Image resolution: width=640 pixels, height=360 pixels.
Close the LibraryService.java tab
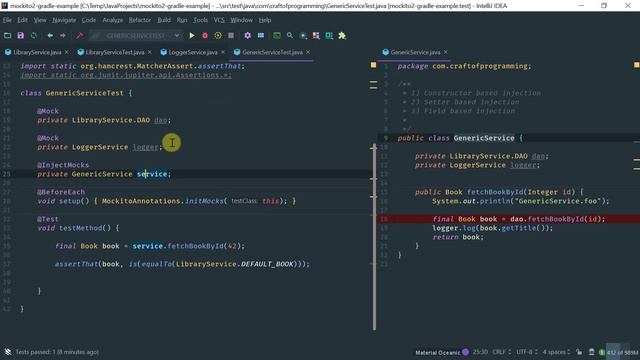coord(67,52)
